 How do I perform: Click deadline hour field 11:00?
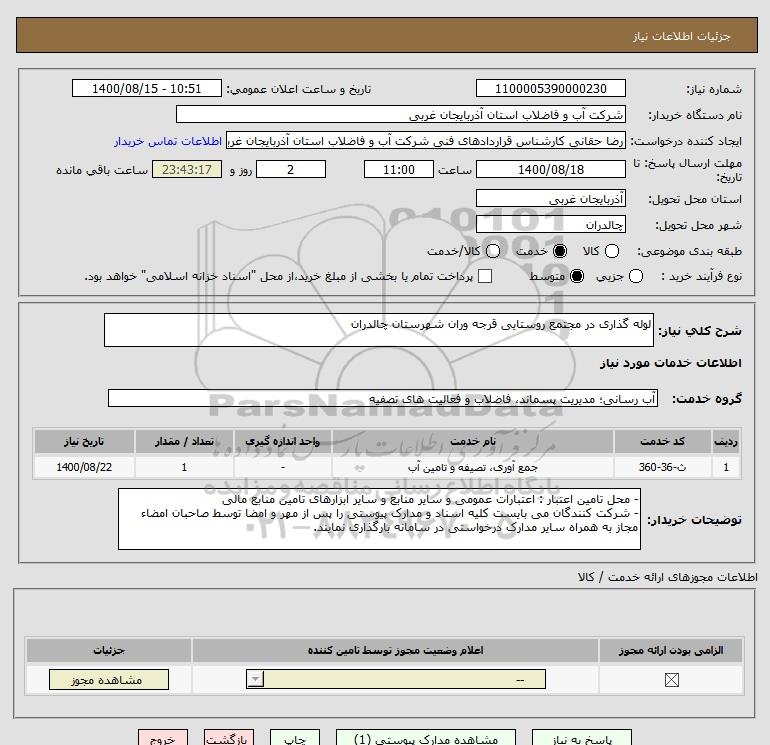point(399,169)
